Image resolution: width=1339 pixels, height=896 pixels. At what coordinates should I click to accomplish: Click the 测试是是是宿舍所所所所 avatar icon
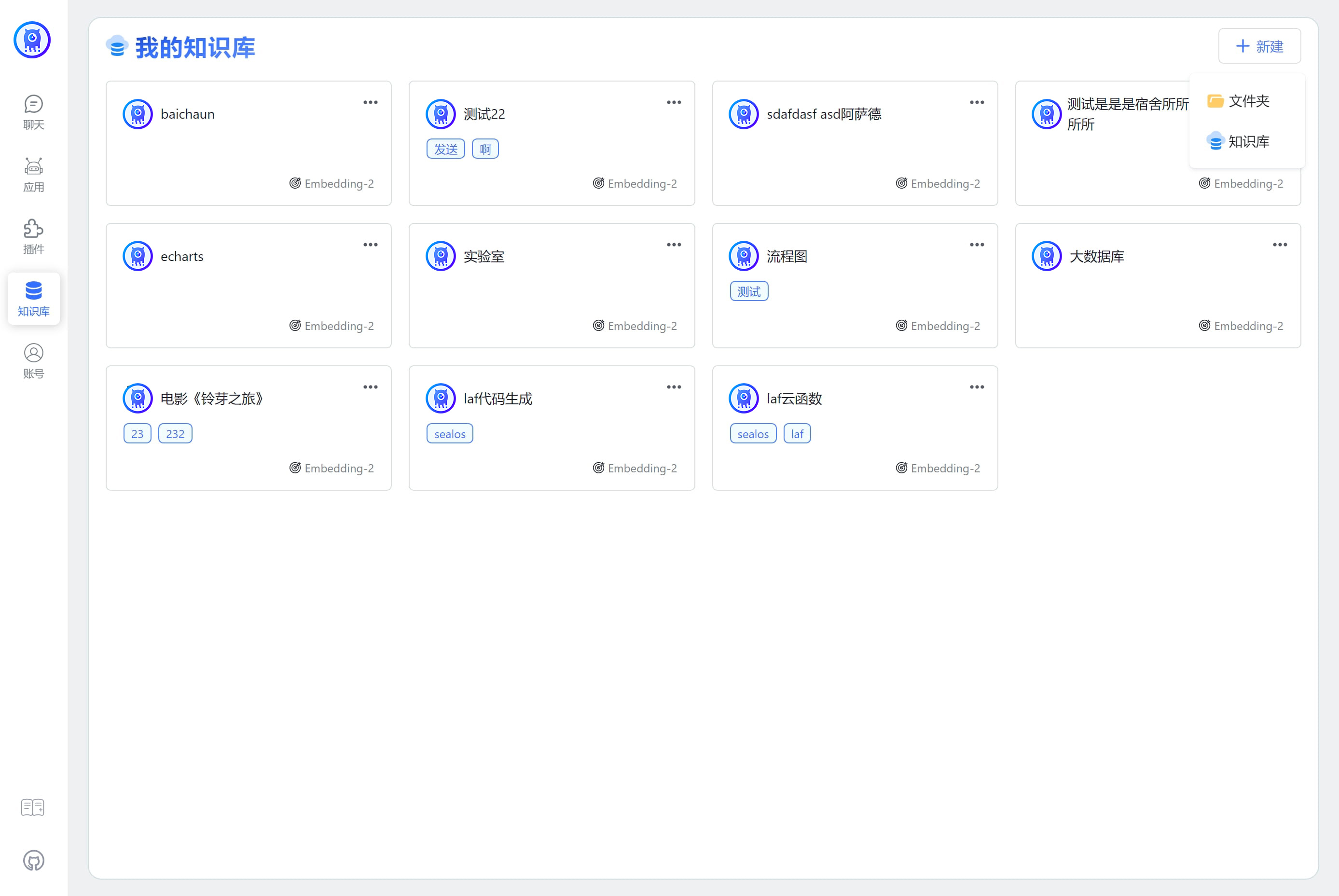[x=1047, y=114]
